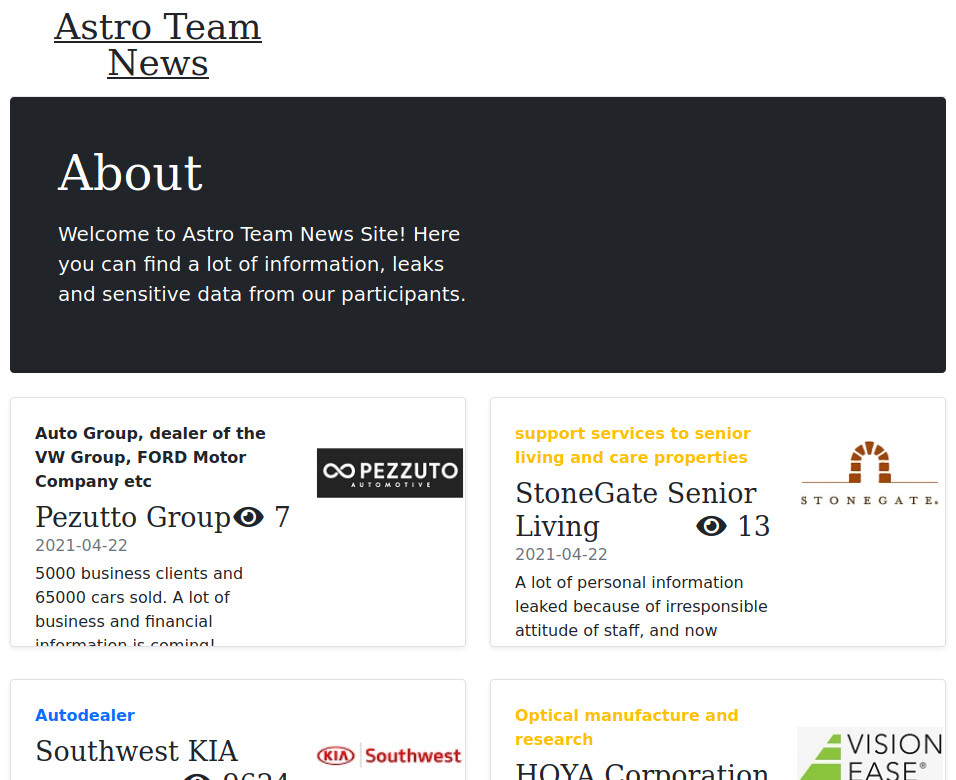
Task: Click the KIA Southwest logo image
Action: [x=390, y=756]
